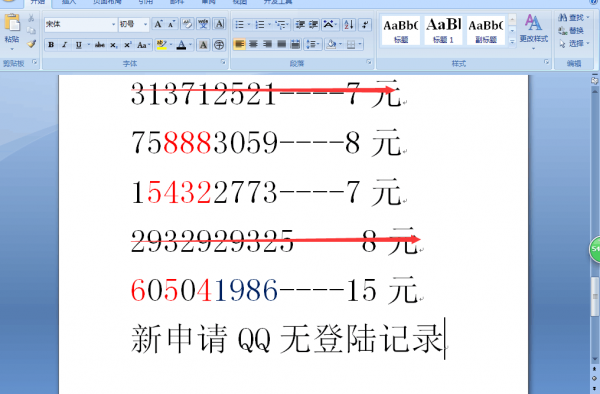Image resolution: width=600 pixels, height=394 pixels.
Task: Click the 更改样式 change styles button
Action: 533,32
